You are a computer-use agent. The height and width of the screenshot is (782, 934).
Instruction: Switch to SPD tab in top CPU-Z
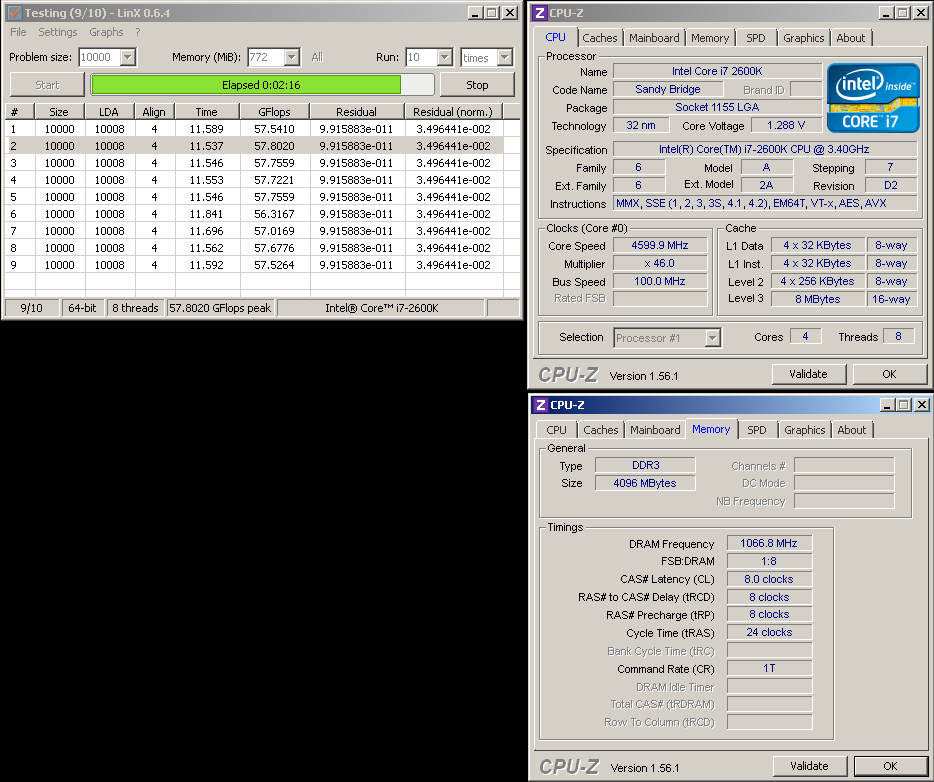(x=756, y=38)
